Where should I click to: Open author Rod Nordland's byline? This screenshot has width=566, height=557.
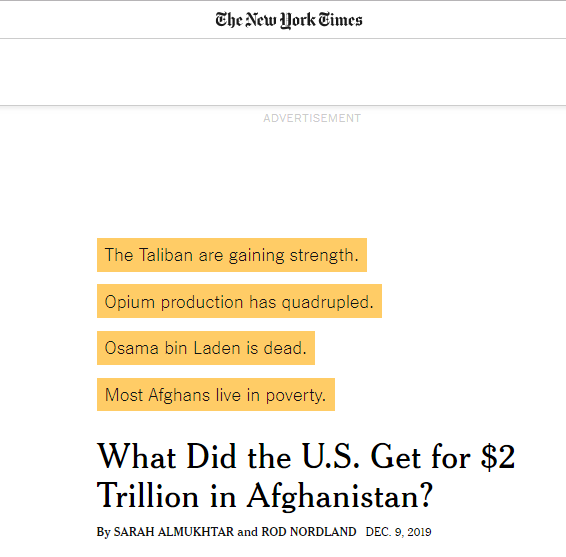(309, 532)
